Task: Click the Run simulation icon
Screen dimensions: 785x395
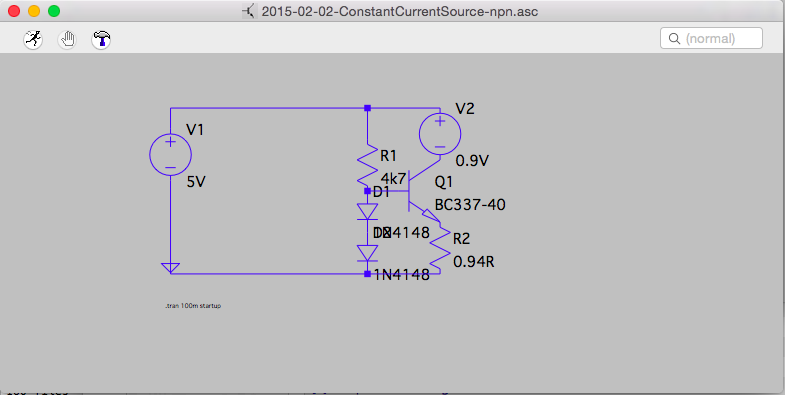Action: click(33, 39)
